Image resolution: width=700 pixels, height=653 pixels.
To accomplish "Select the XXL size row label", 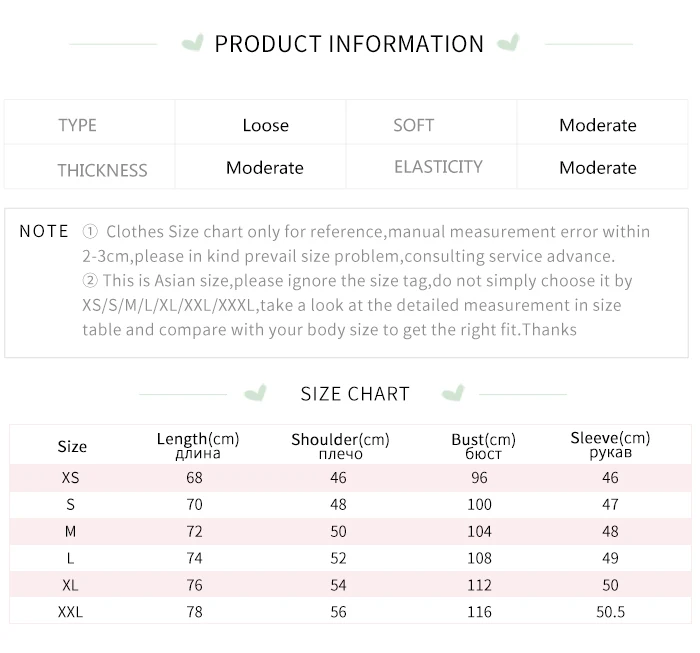I will point(70,611).
